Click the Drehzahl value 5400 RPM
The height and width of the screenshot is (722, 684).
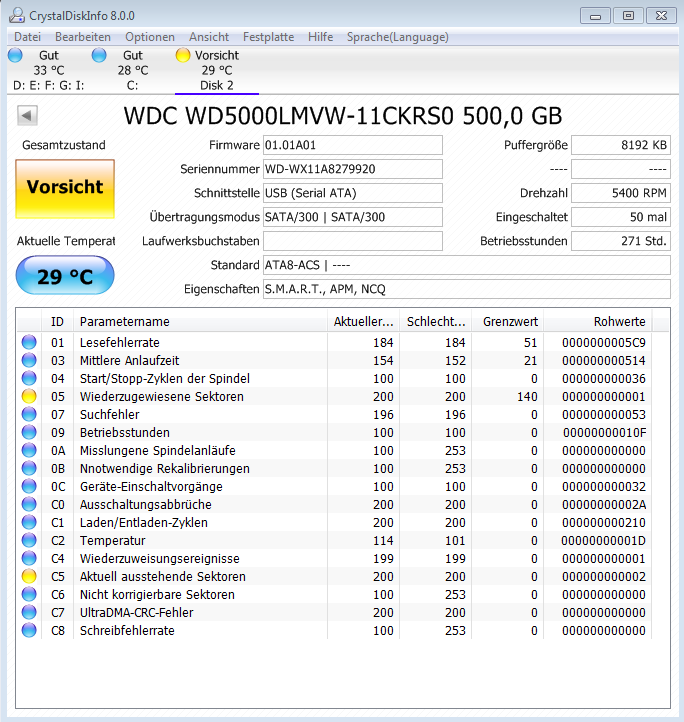coord(621,193)
